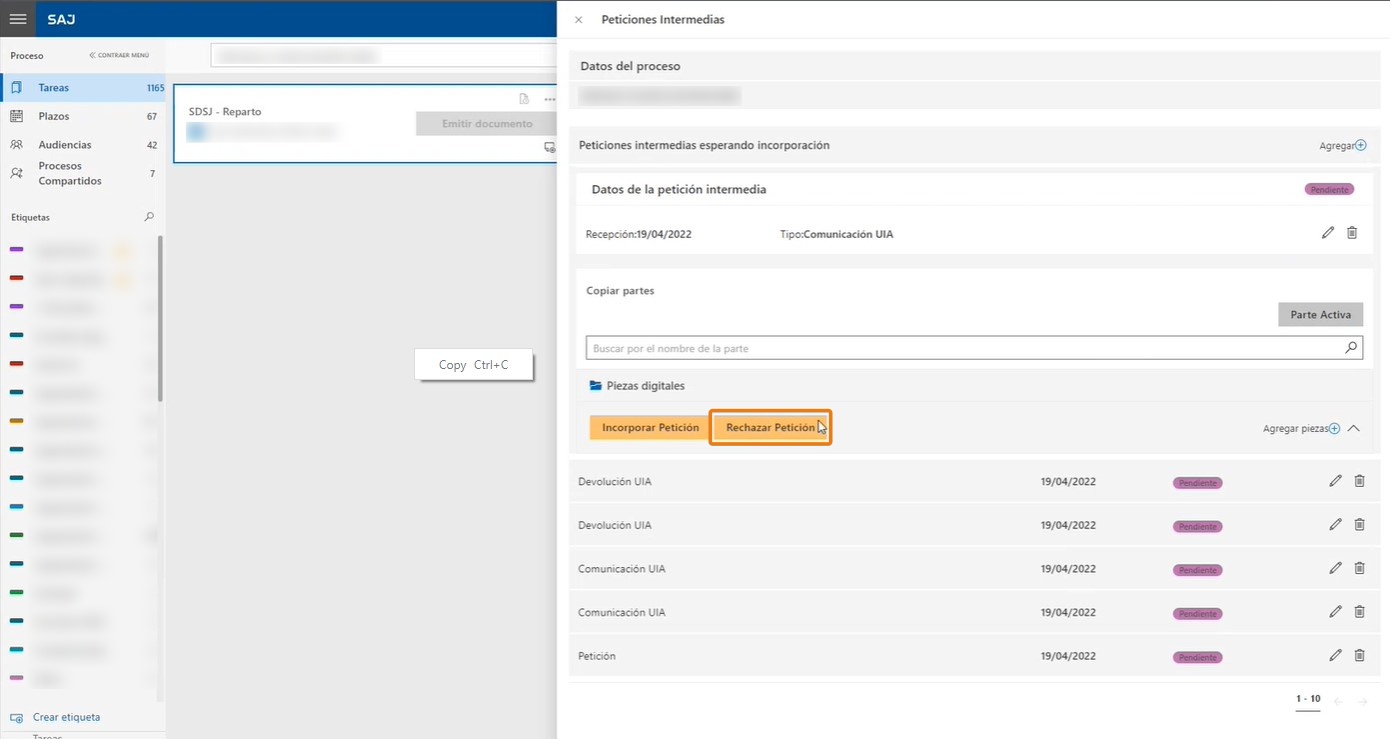Viewport: 1390px width, 739px height.
Task: Click the magnifier in the party name search
Action: tap(1351, 348)
